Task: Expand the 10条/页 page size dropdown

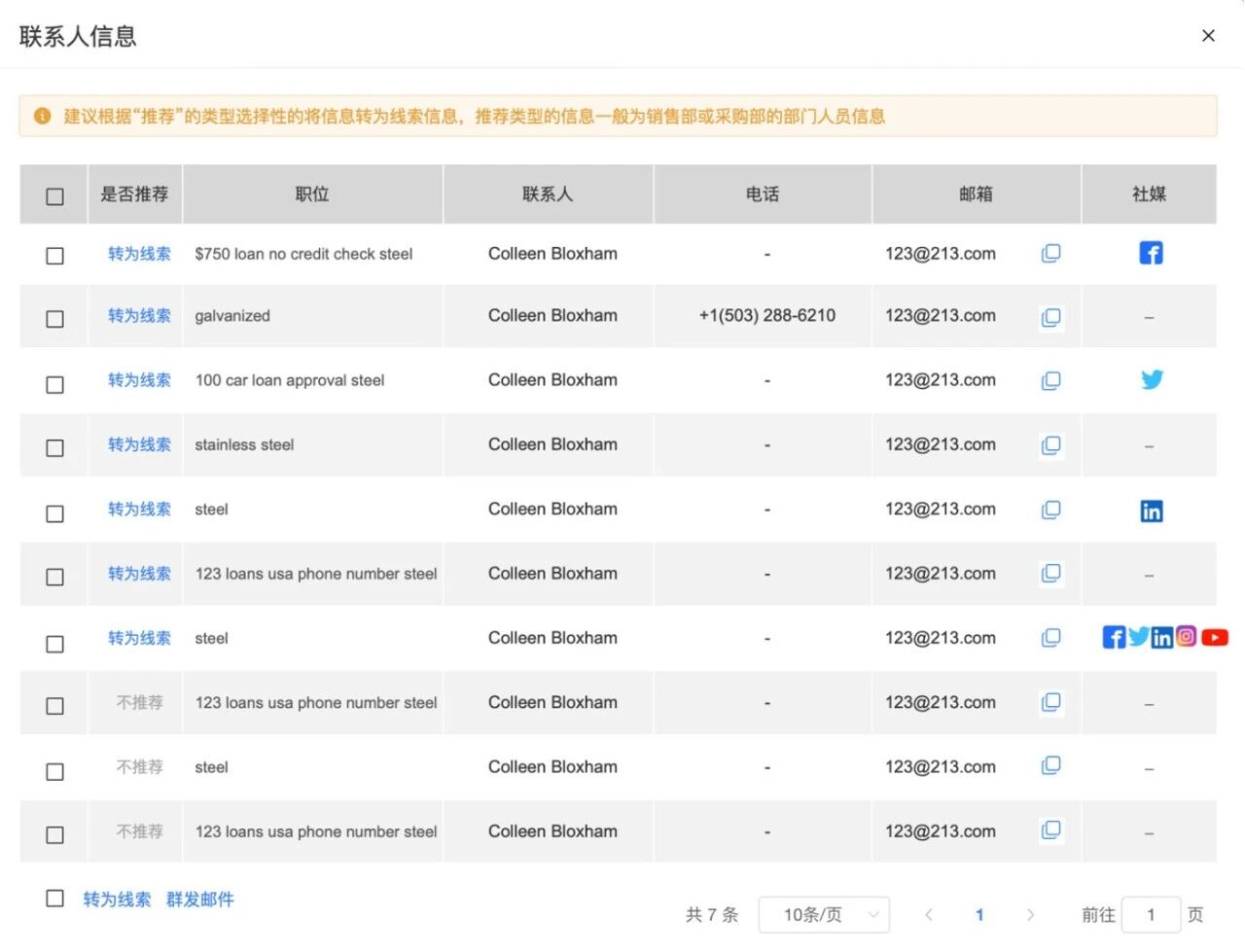Action: 824,915
